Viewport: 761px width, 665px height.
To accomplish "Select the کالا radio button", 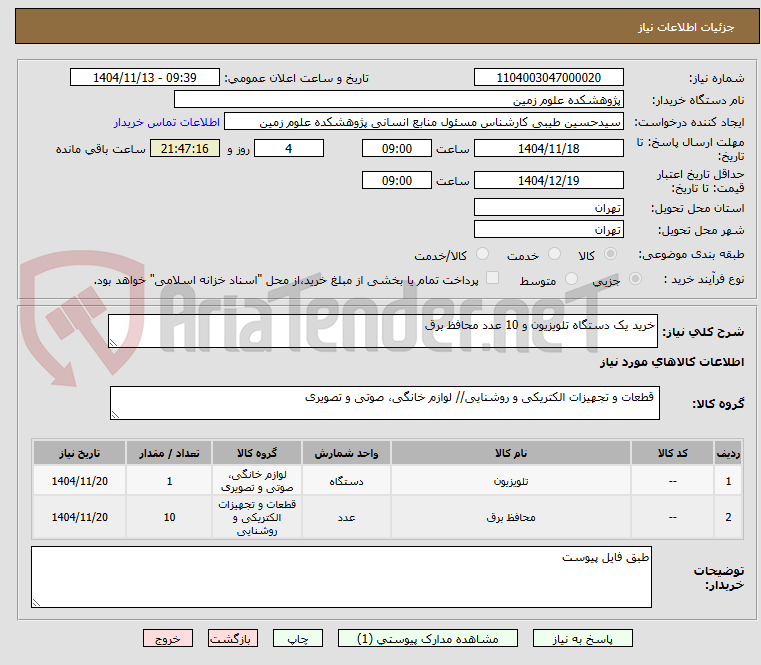I will coord(611,254).
